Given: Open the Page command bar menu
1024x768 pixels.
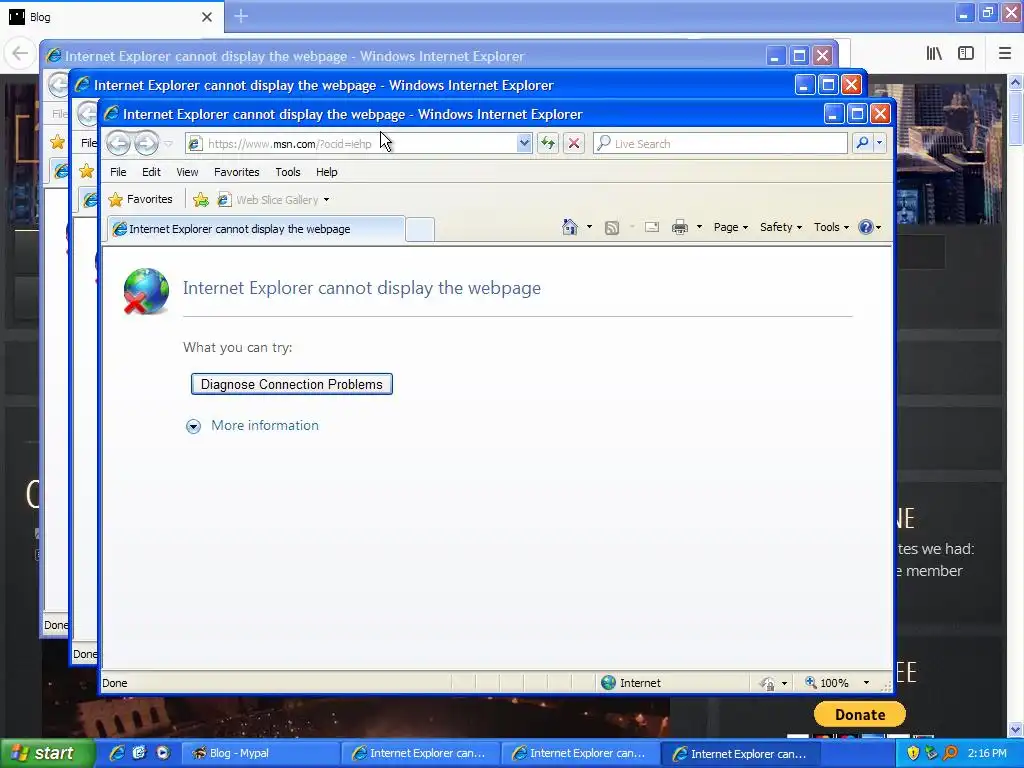Looking at the screenshot, I should 731,227.
